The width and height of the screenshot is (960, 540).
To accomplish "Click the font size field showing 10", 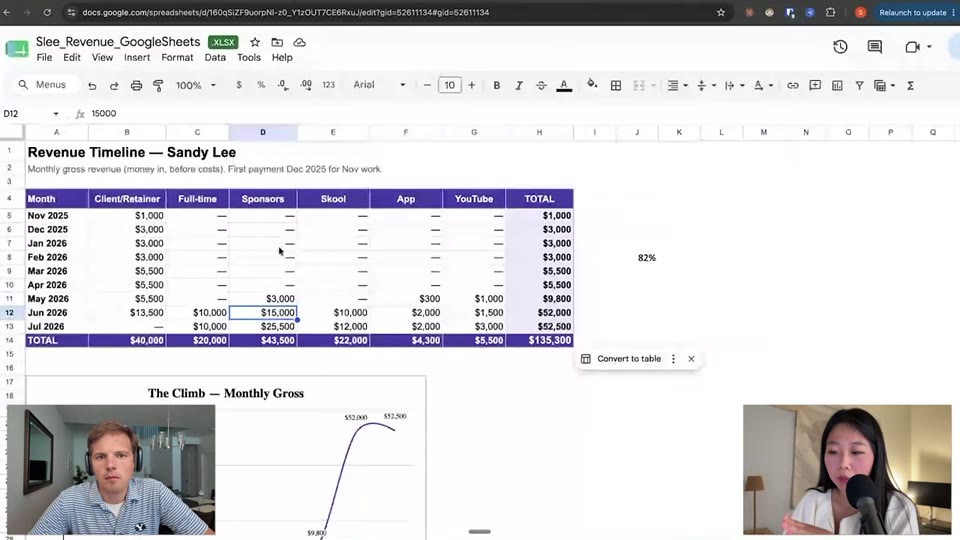I will point(449,85).
